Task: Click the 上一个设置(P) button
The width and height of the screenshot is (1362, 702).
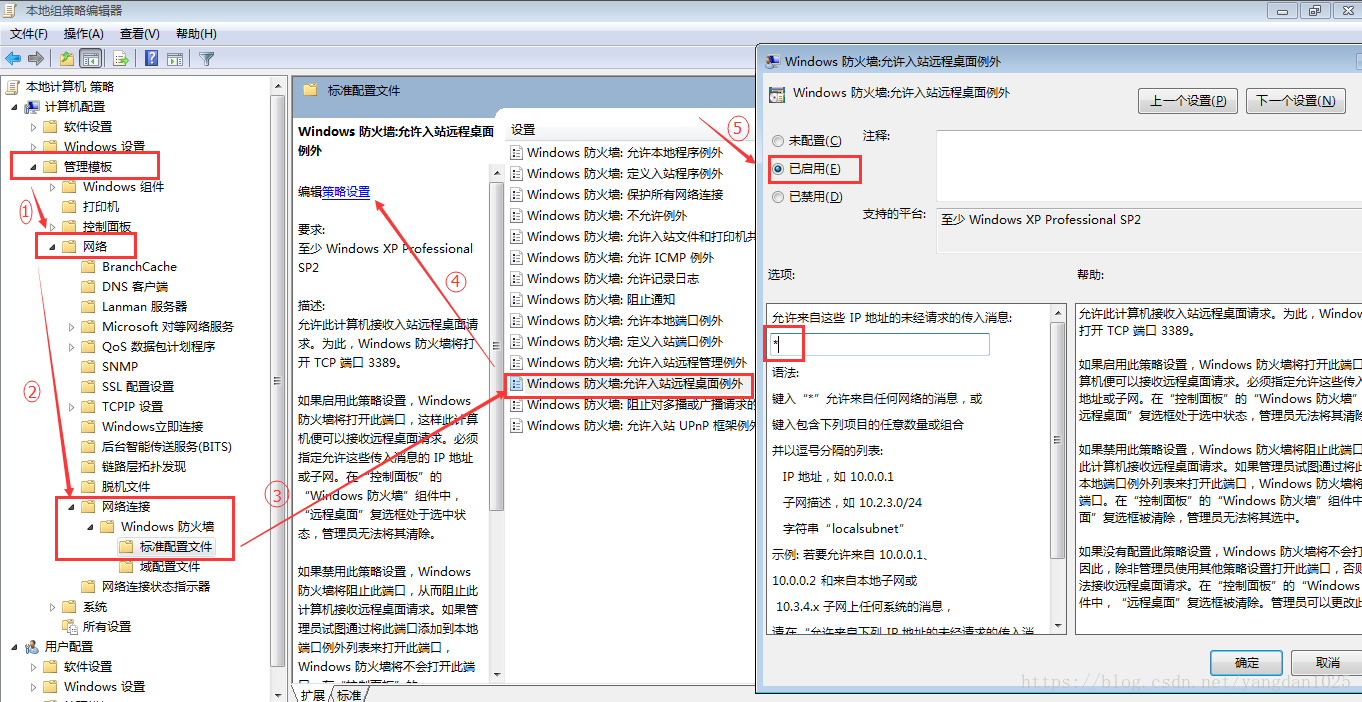Action: 1188,101
